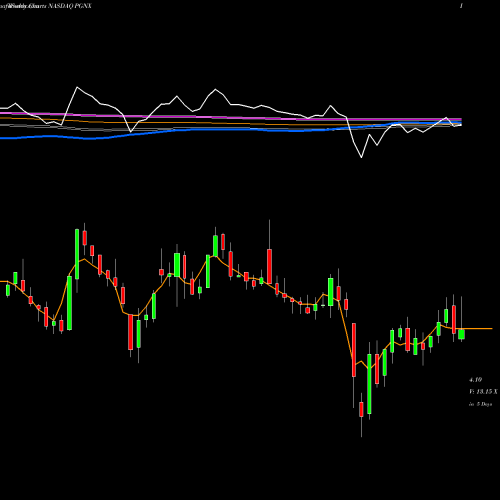The height and width of the screenshot is (500, 500).
Task: Select the last green candlestick on the right
Action: click(x=461, y=334)
